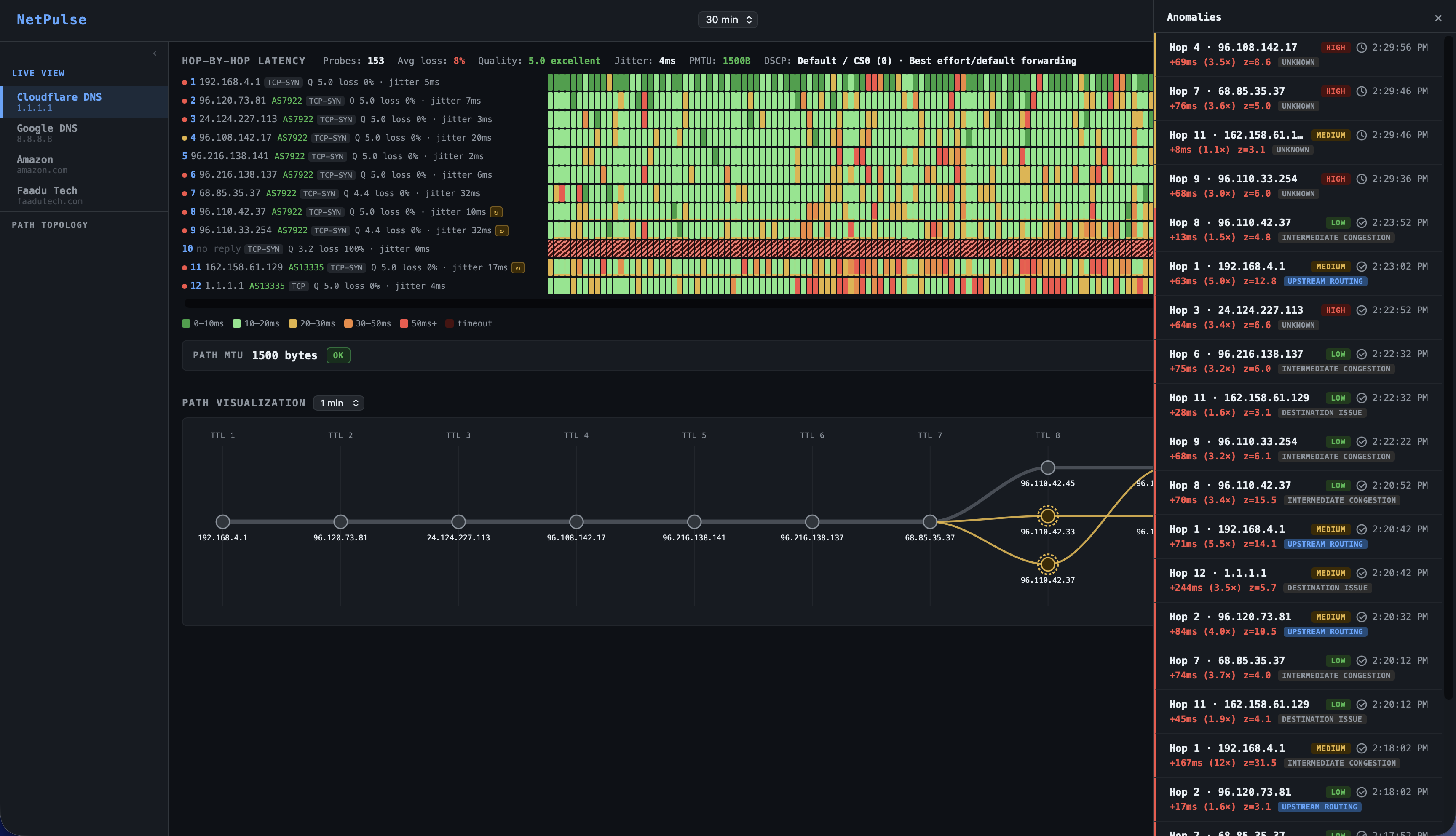Open the 30 min time range dropdown
This screenshot has width=1456, height=836.
pos(728,19)
